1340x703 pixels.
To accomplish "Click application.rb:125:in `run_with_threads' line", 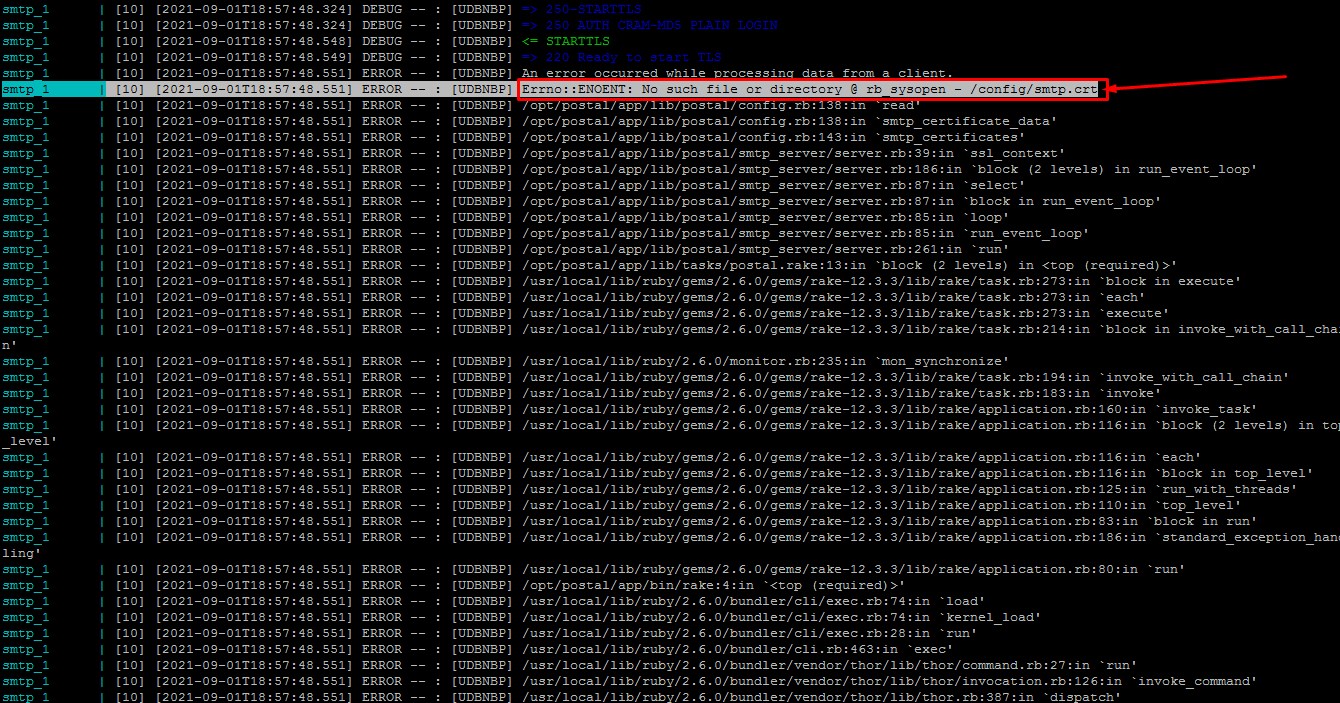I will 910,489.
